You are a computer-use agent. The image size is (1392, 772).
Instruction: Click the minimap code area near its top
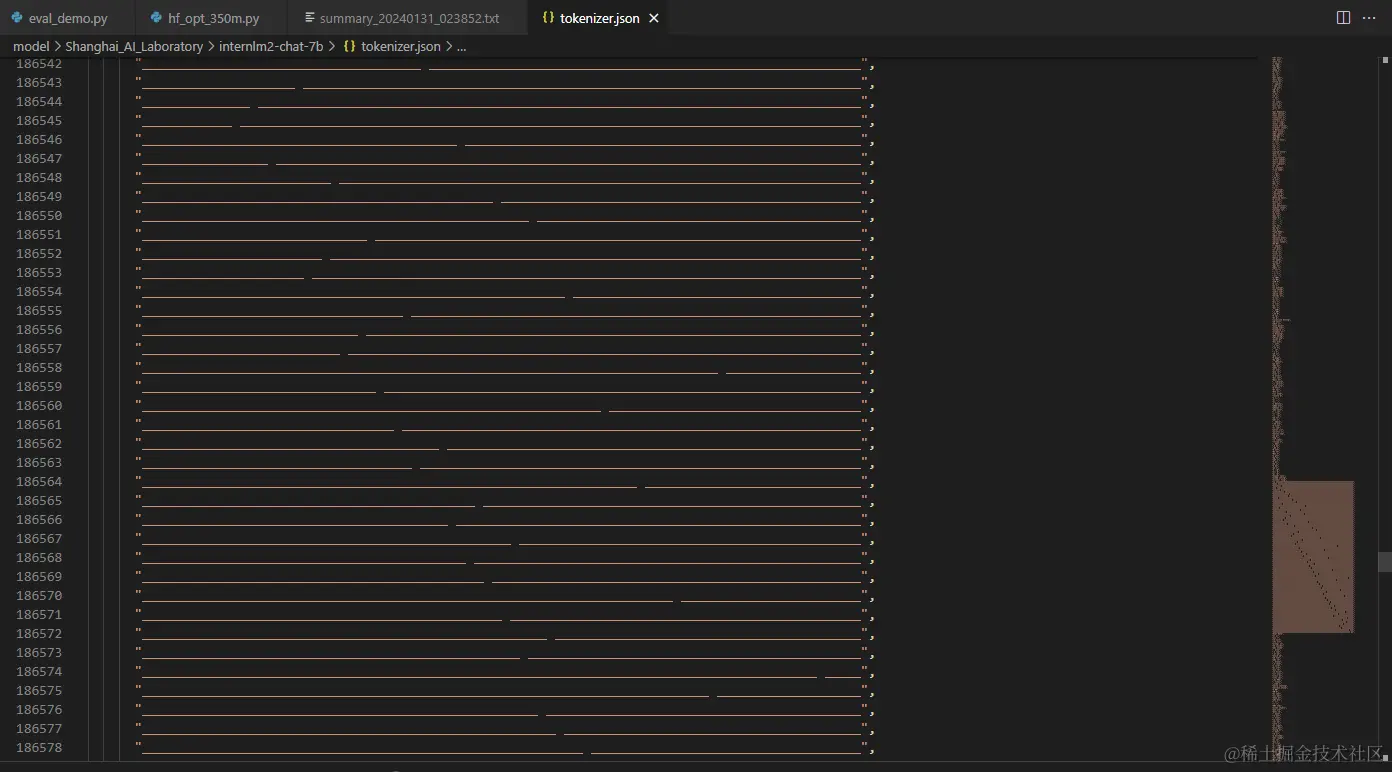click(1279, 80)
